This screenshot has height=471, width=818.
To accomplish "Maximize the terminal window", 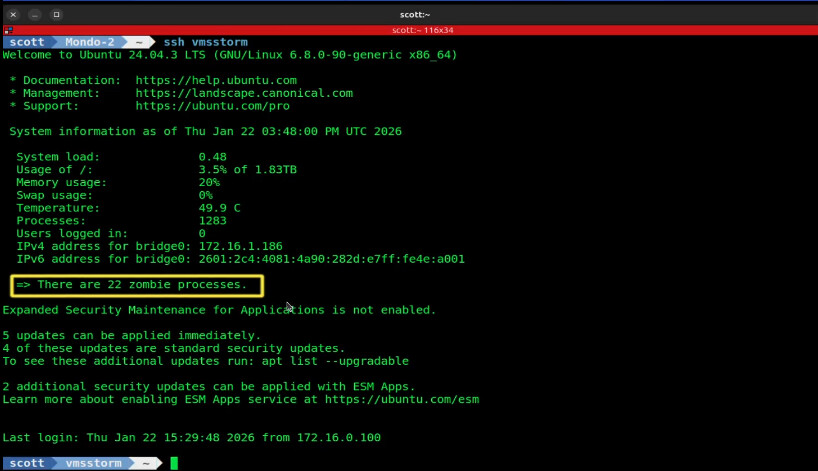I will pyautogui.click(x=56, y=15).
